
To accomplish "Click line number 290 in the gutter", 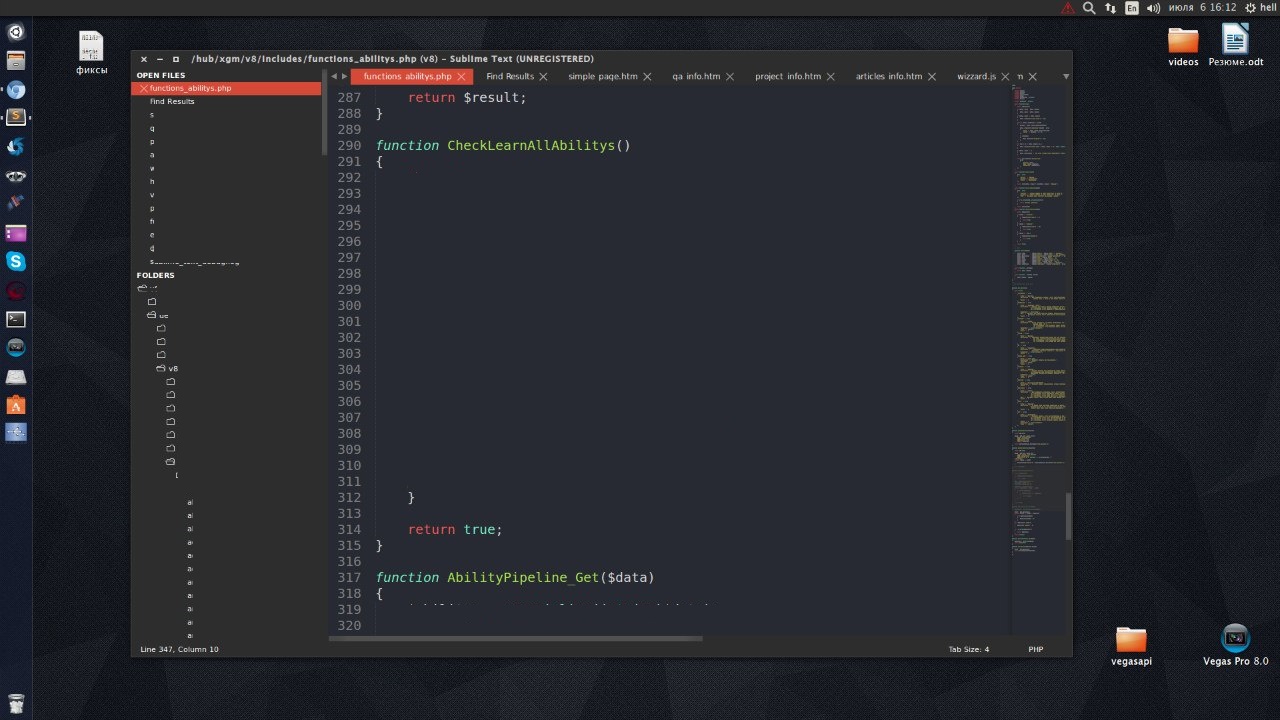I will [349, 146].
